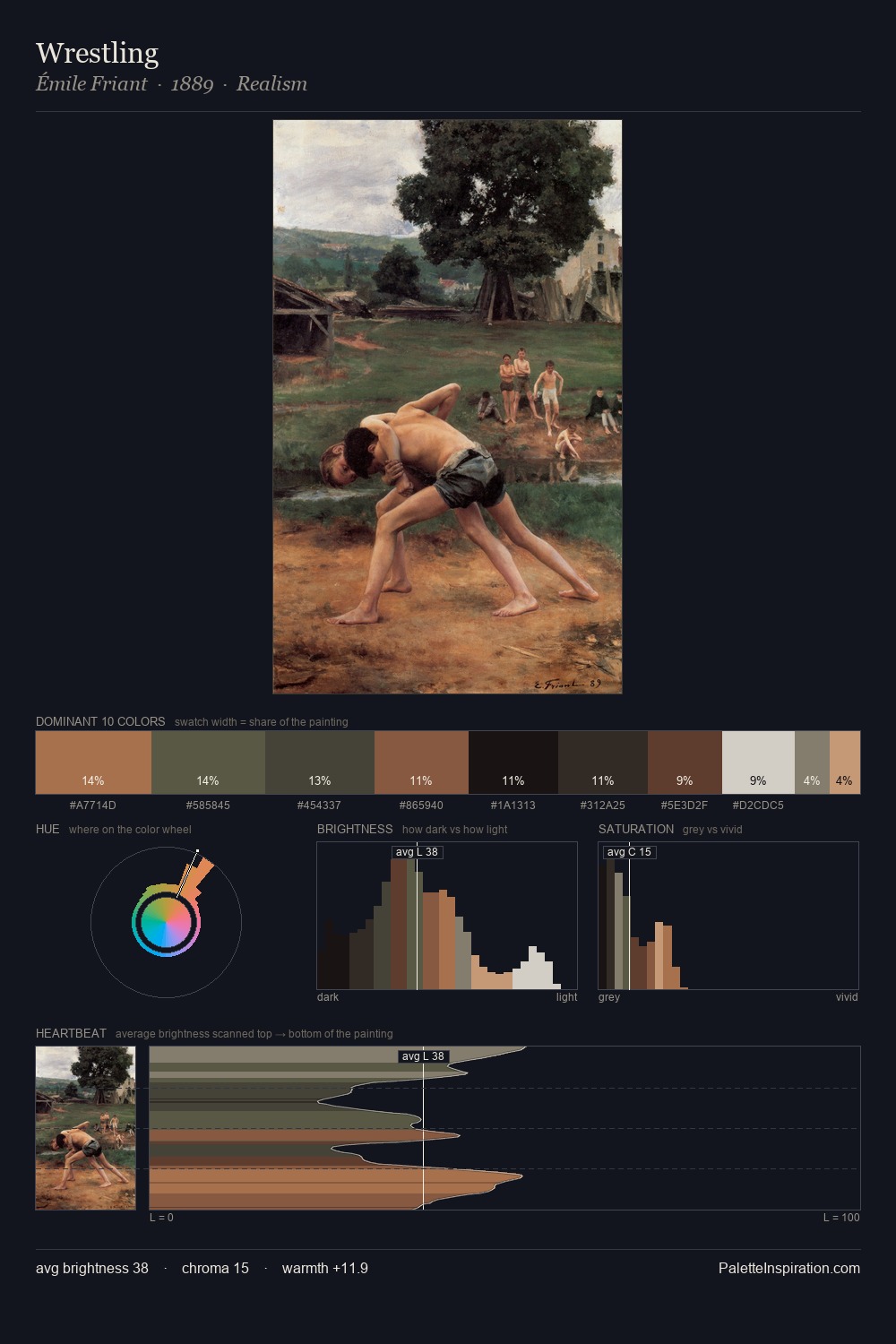Click the hex code #585845 label
The height and width of the screenshot is (1344, 896).
pos(208,805)
